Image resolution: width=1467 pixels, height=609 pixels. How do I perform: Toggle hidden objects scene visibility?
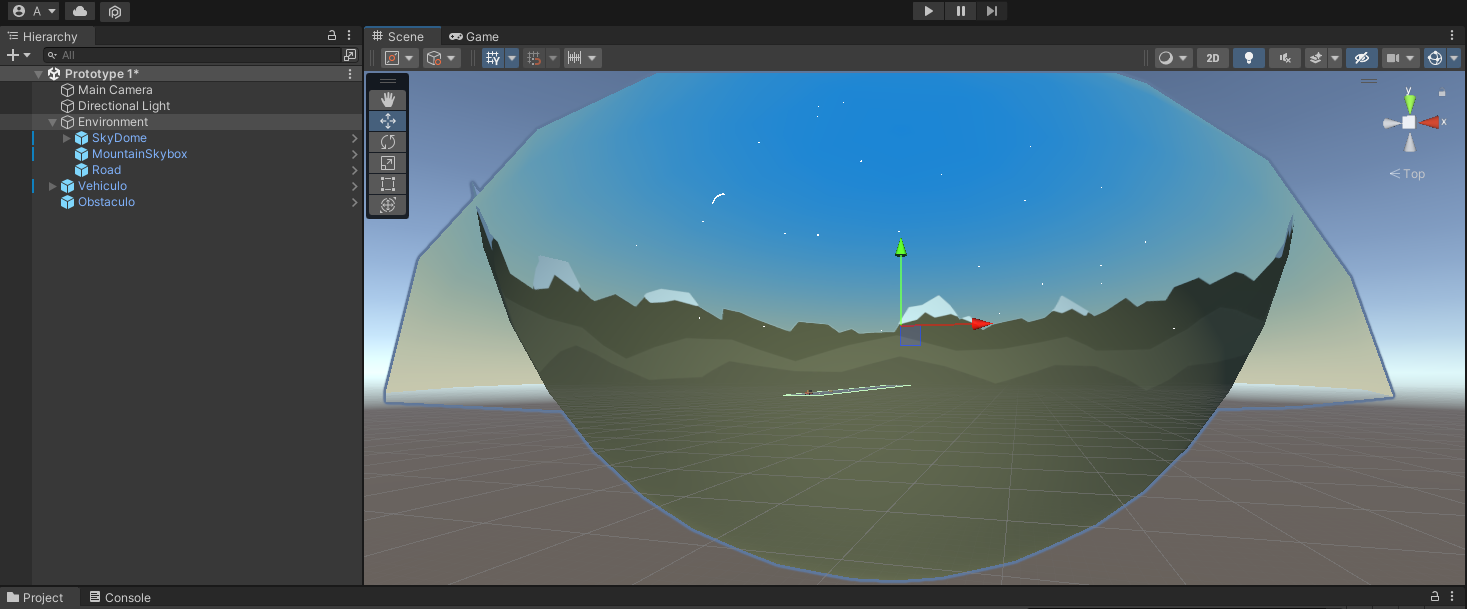(x=1361, y=58)
